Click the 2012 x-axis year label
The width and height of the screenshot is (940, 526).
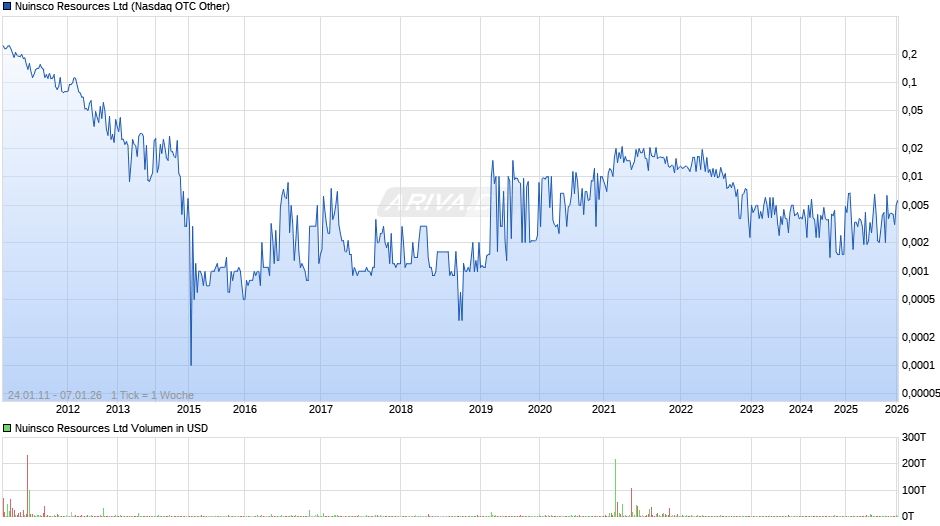point(68,409)
